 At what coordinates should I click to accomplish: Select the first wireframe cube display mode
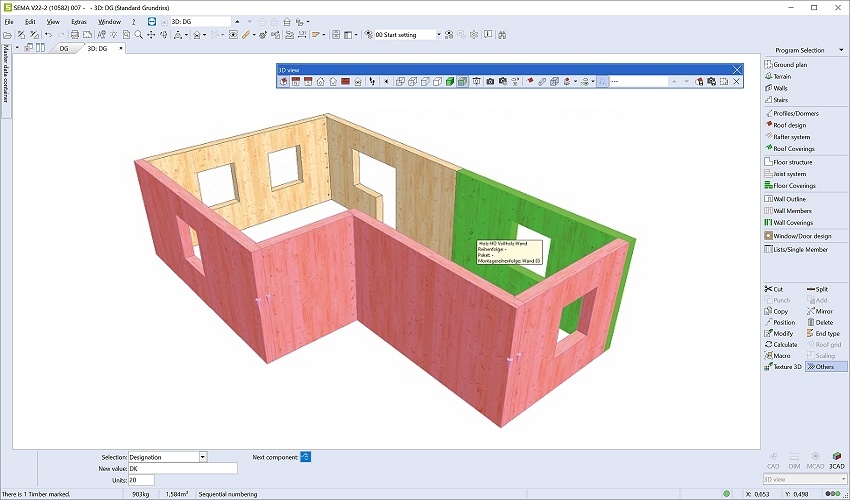coord(400,81)
